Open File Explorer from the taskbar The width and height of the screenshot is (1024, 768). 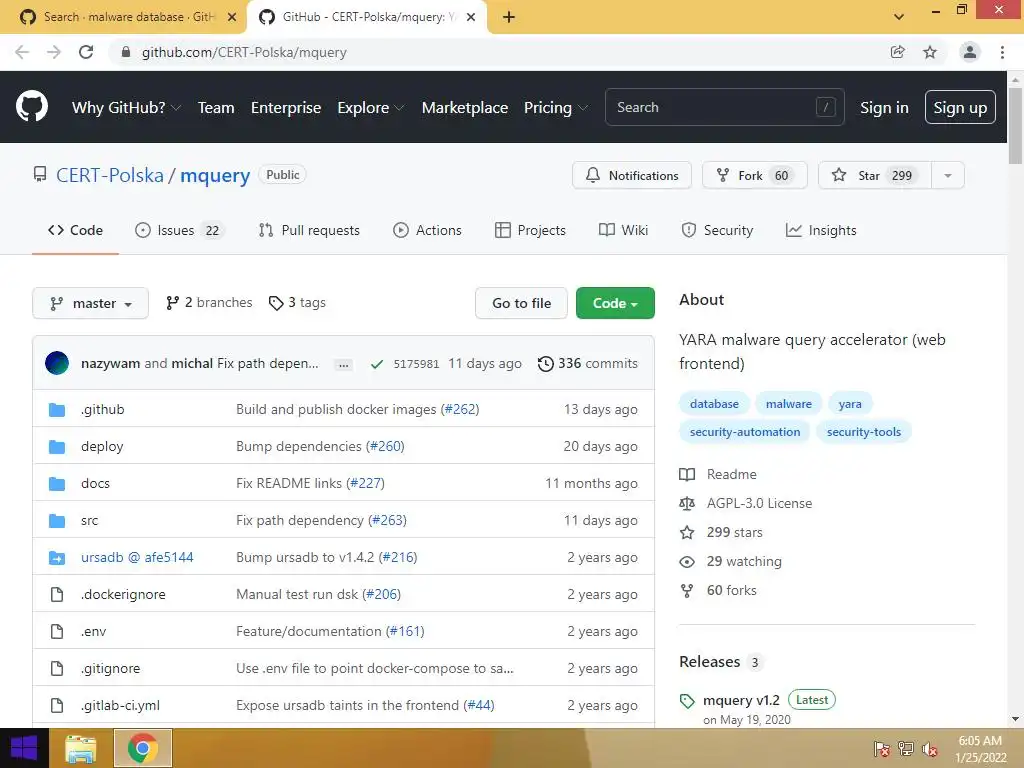(81, 748)
